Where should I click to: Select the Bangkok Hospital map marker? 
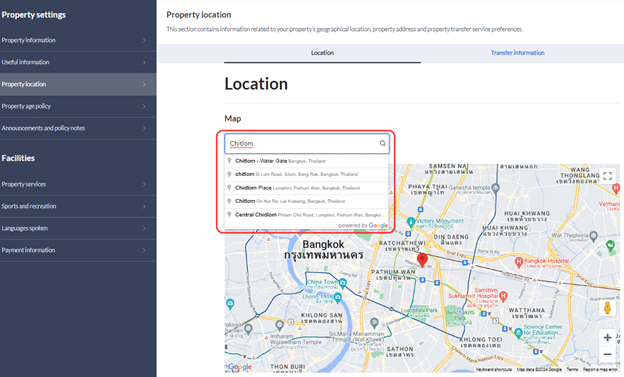(x=519, y=262)
